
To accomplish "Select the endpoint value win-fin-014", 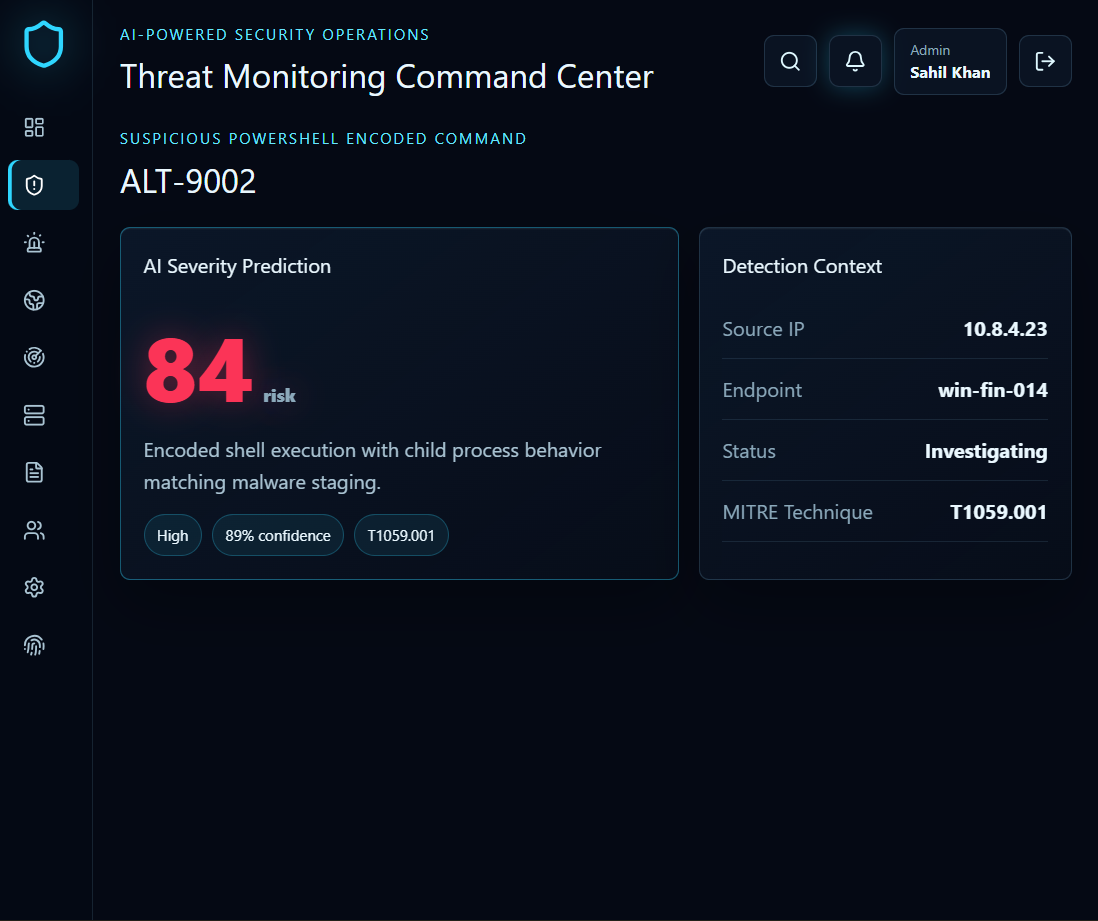I will pos(992,389).
